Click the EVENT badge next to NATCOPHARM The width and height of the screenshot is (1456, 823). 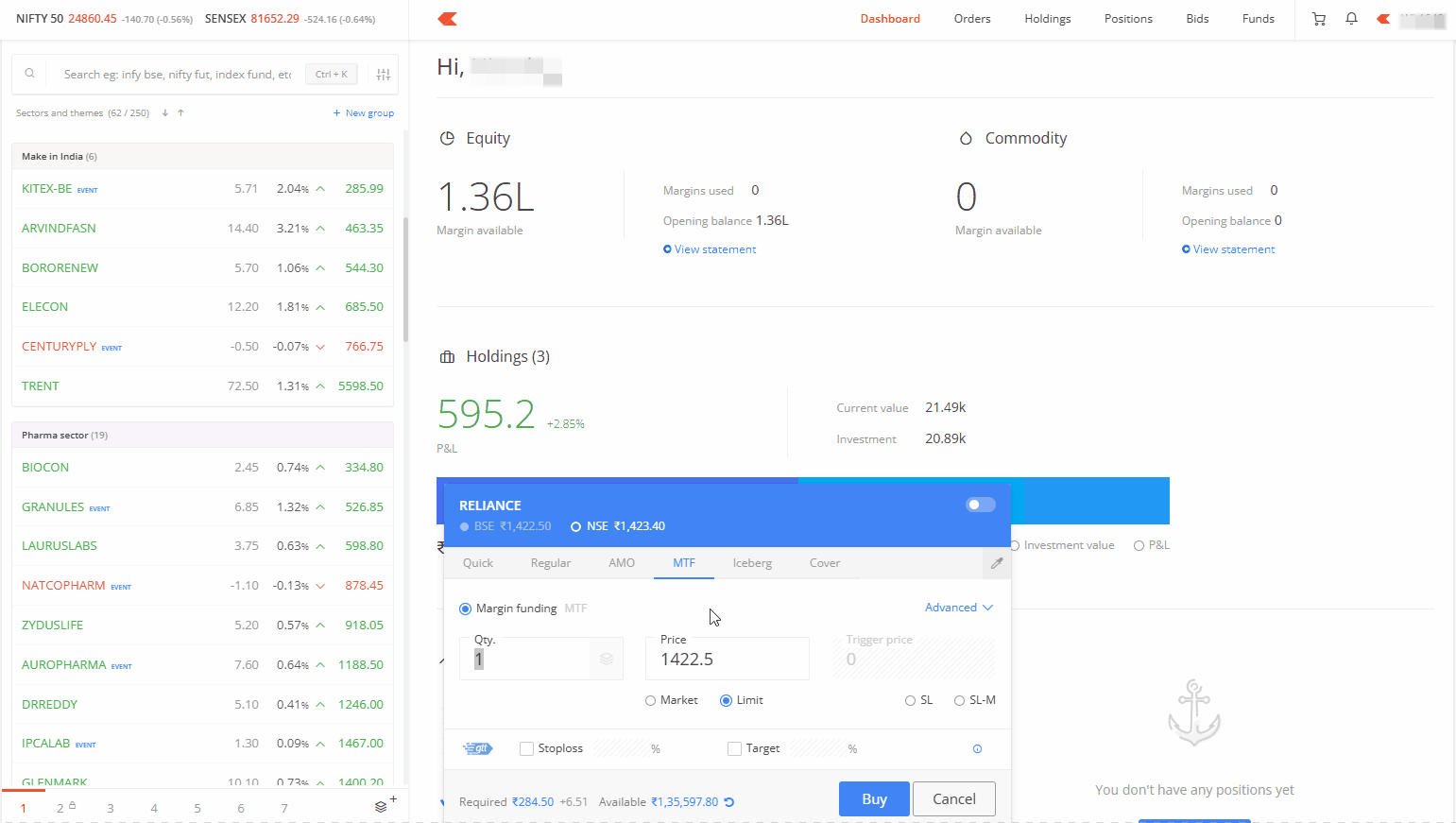[x=121, y=587]
